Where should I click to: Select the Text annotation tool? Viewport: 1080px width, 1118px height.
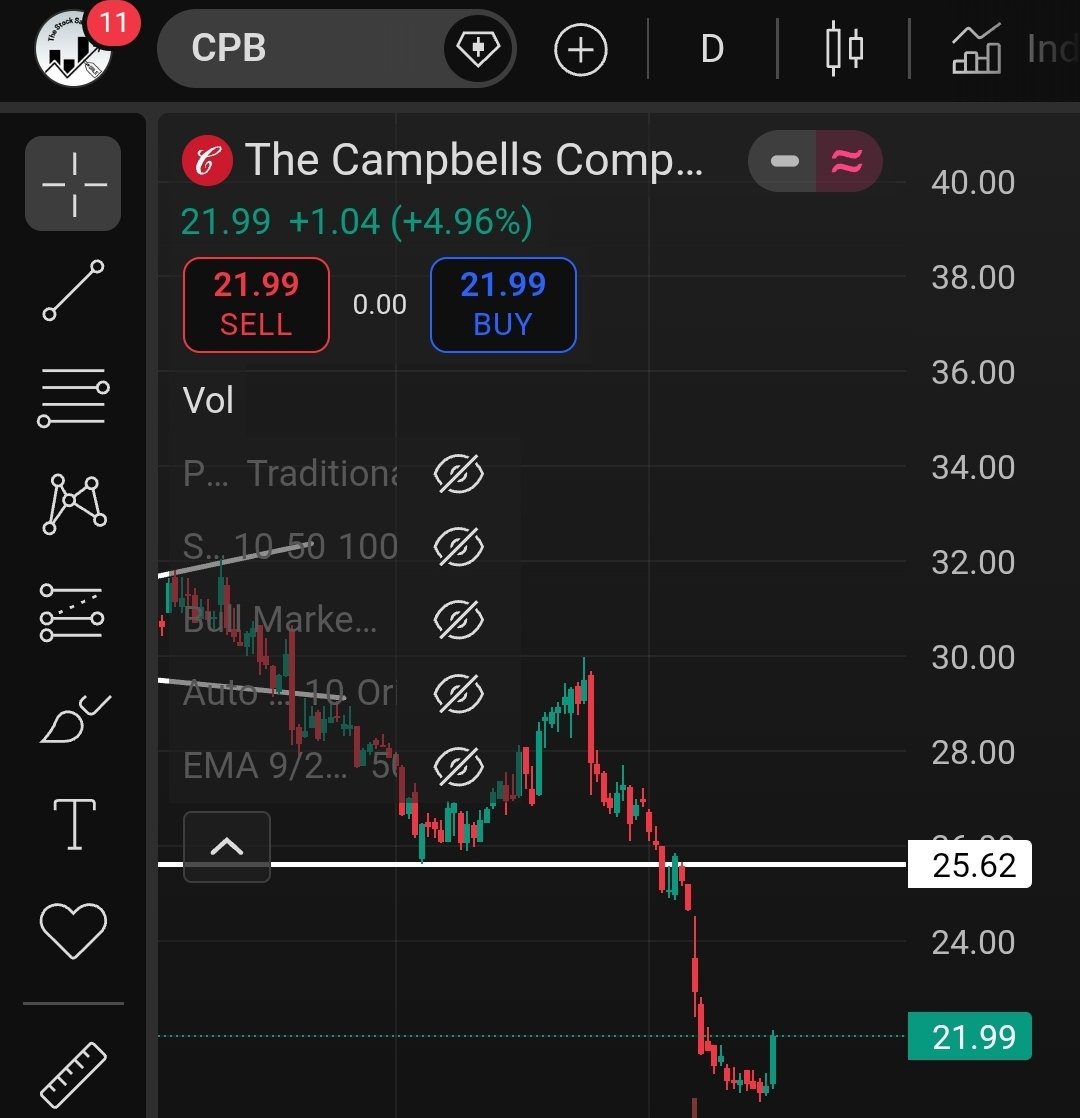pyautogui.click(x=74, y=824)
